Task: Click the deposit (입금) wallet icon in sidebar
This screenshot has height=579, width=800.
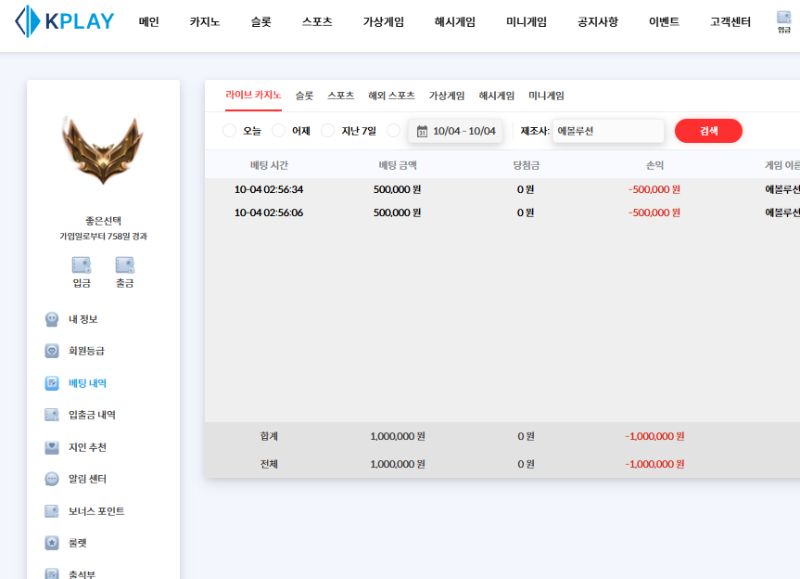Action: pyautogui.click(x=81, y=266)
